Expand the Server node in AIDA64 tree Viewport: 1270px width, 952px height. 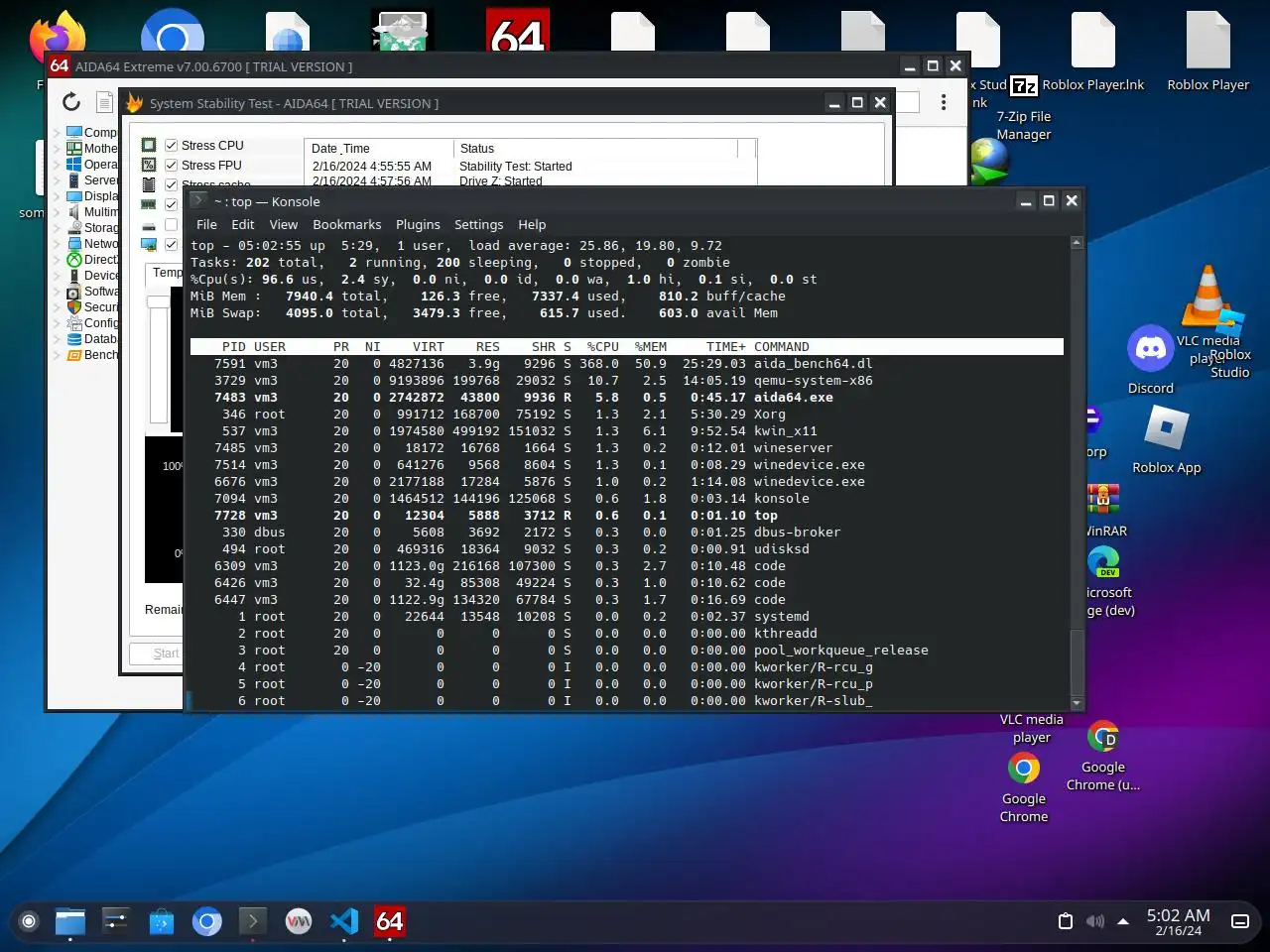click(x=57, y=179)
